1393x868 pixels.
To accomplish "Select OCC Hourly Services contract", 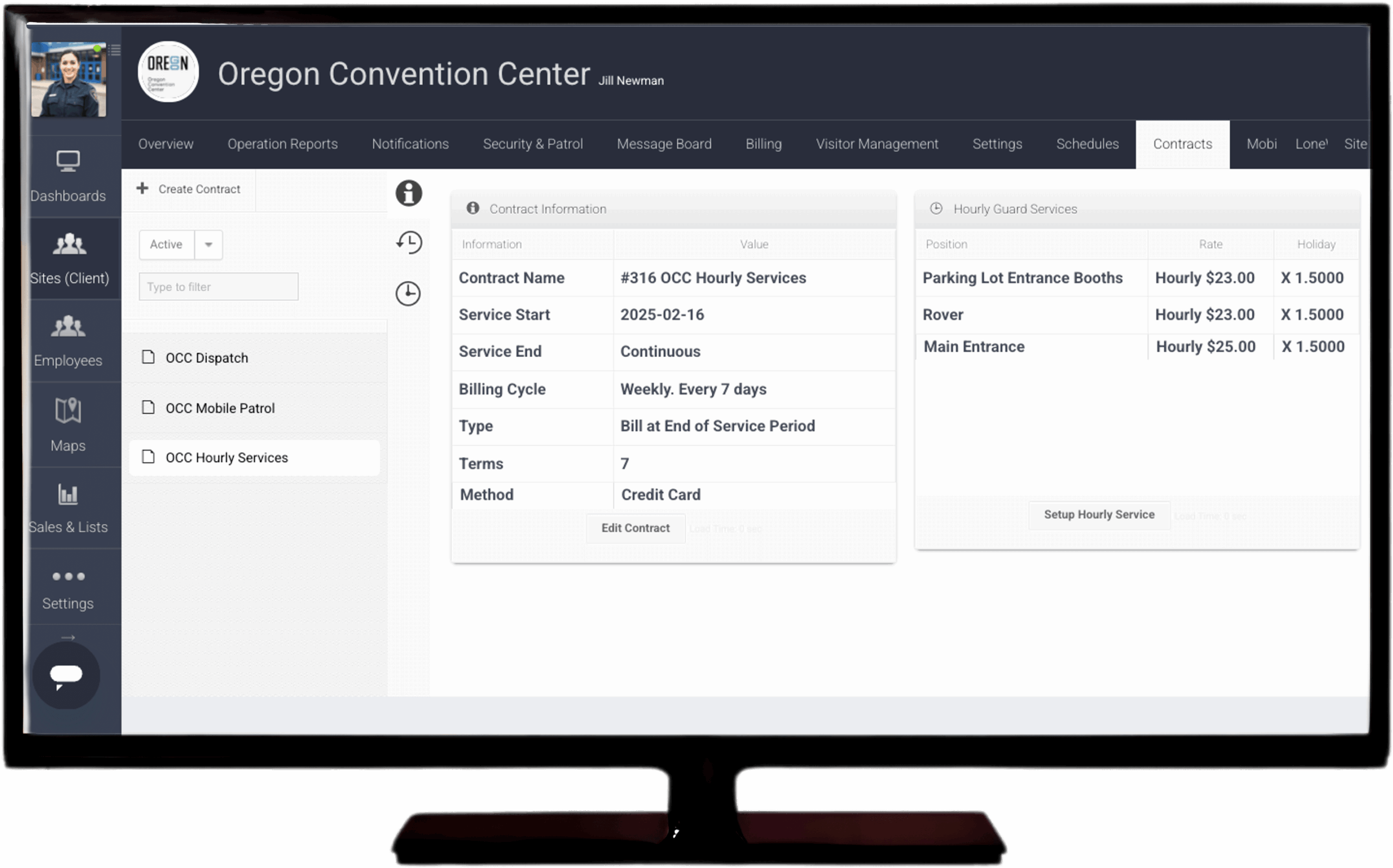I will pyautogui.click(x=254, y=458).
